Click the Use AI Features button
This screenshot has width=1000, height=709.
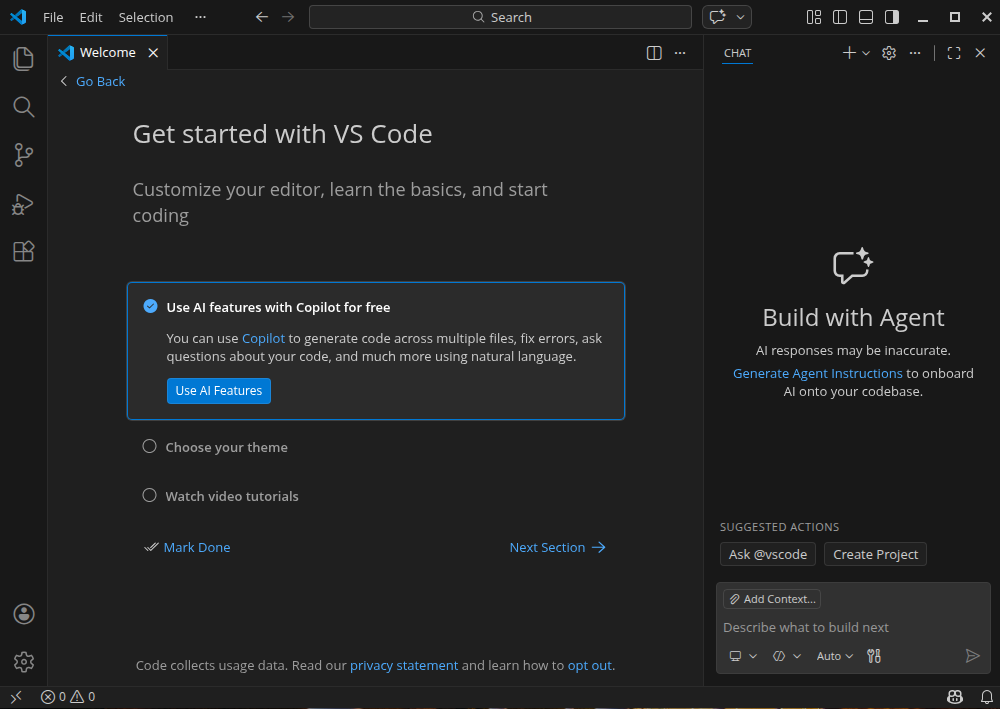218,391
